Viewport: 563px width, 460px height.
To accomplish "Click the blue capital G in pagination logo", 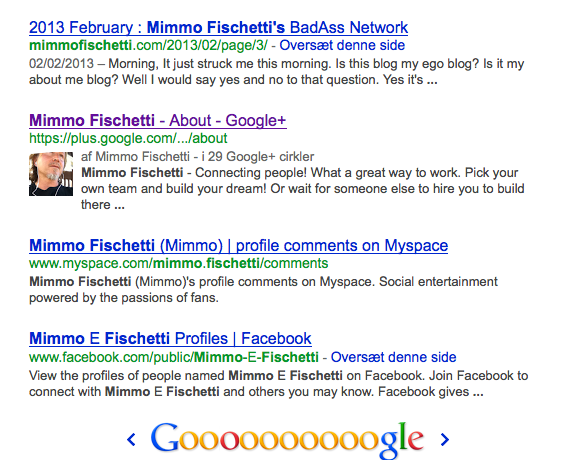I will (x=164, y=437).
